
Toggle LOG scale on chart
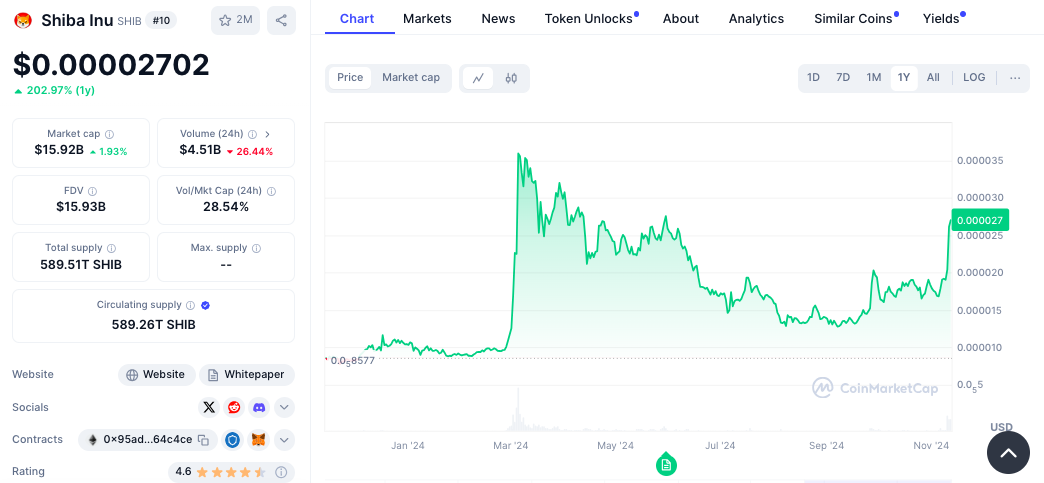[974, 77]
